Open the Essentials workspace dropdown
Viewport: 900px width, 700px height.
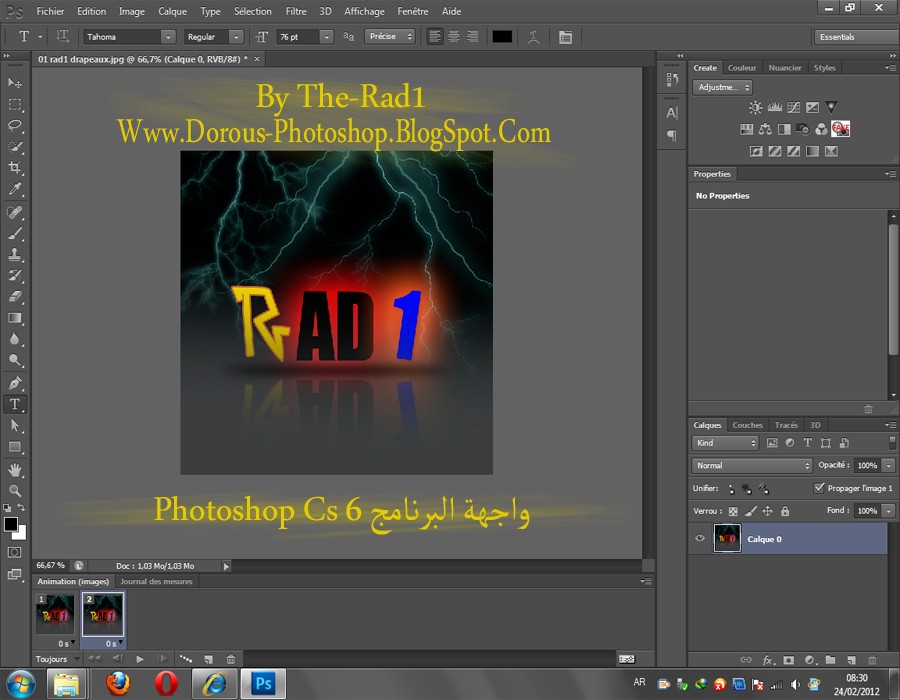click(x=856, y=37)
